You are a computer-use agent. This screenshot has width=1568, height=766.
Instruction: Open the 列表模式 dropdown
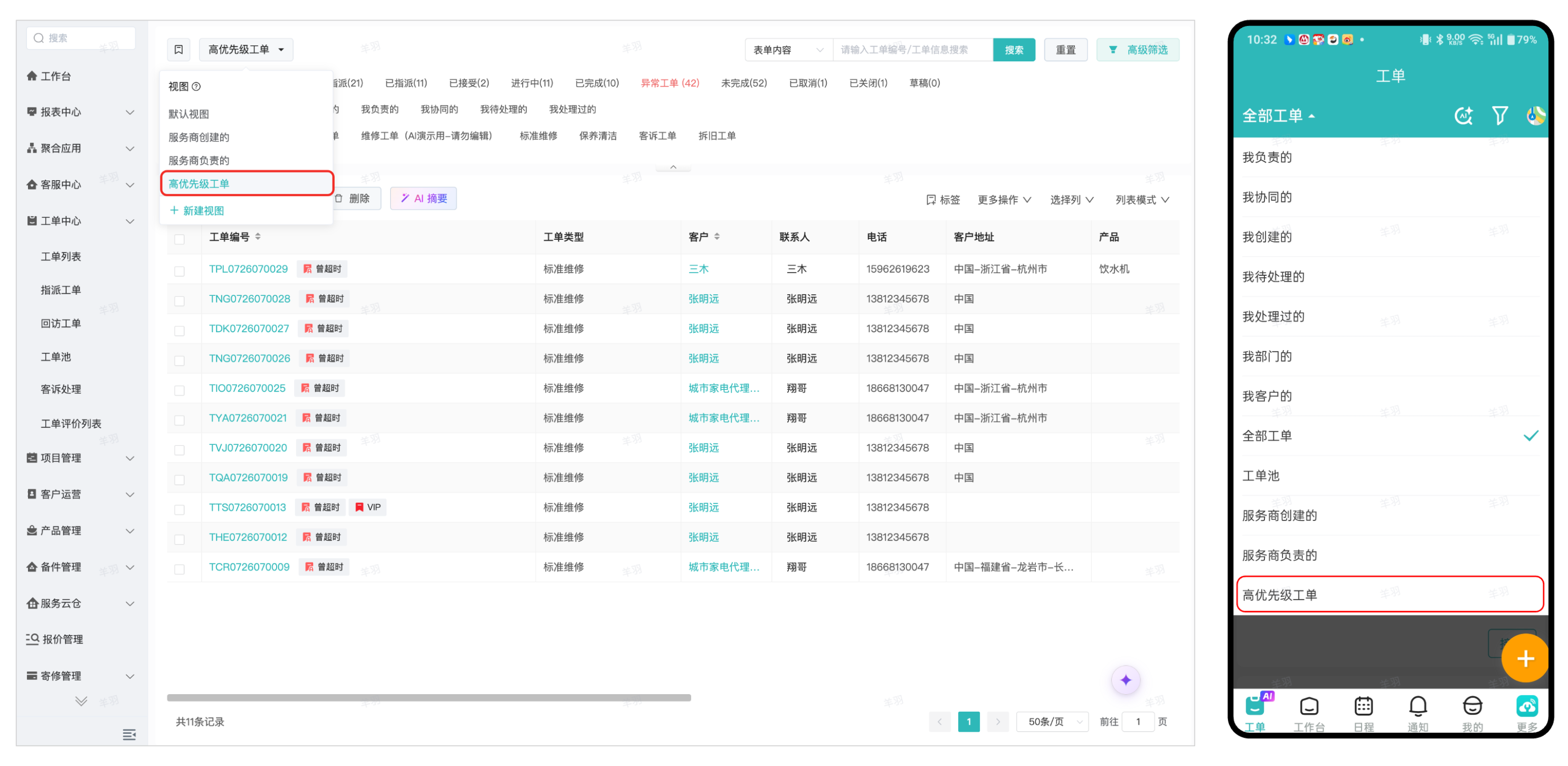[1142, 200]
